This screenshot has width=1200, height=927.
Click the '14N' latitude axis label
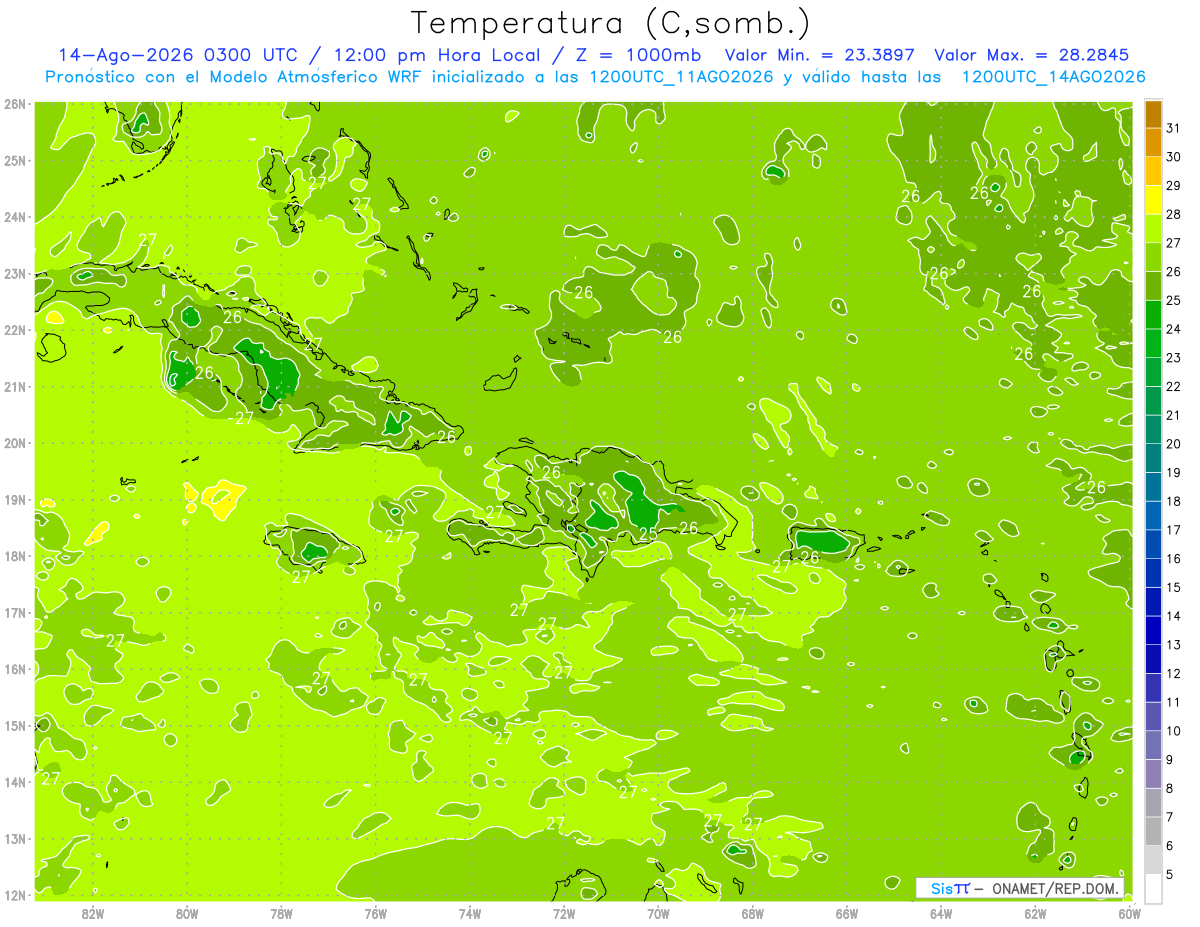point(15,782)
